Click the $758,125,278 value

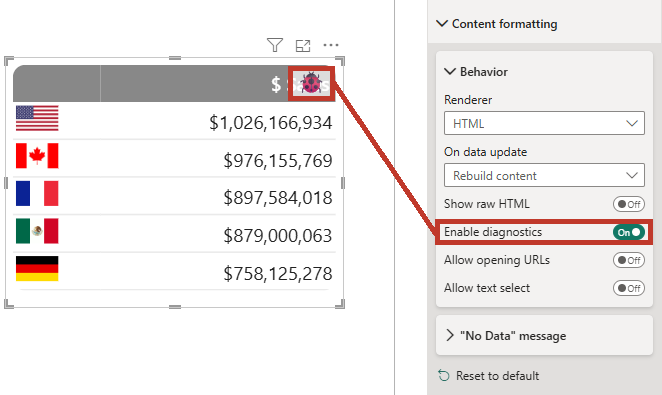click(278, 273)
